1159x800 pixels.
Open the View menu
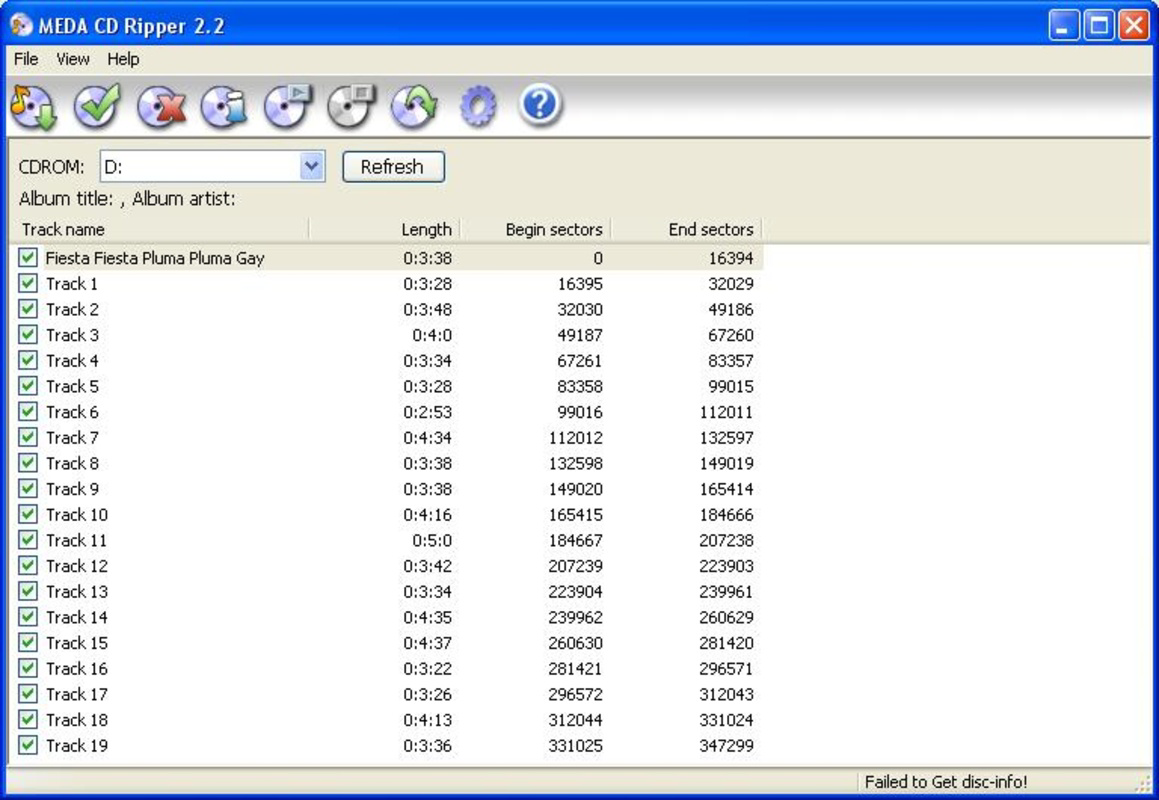[72, 59]
